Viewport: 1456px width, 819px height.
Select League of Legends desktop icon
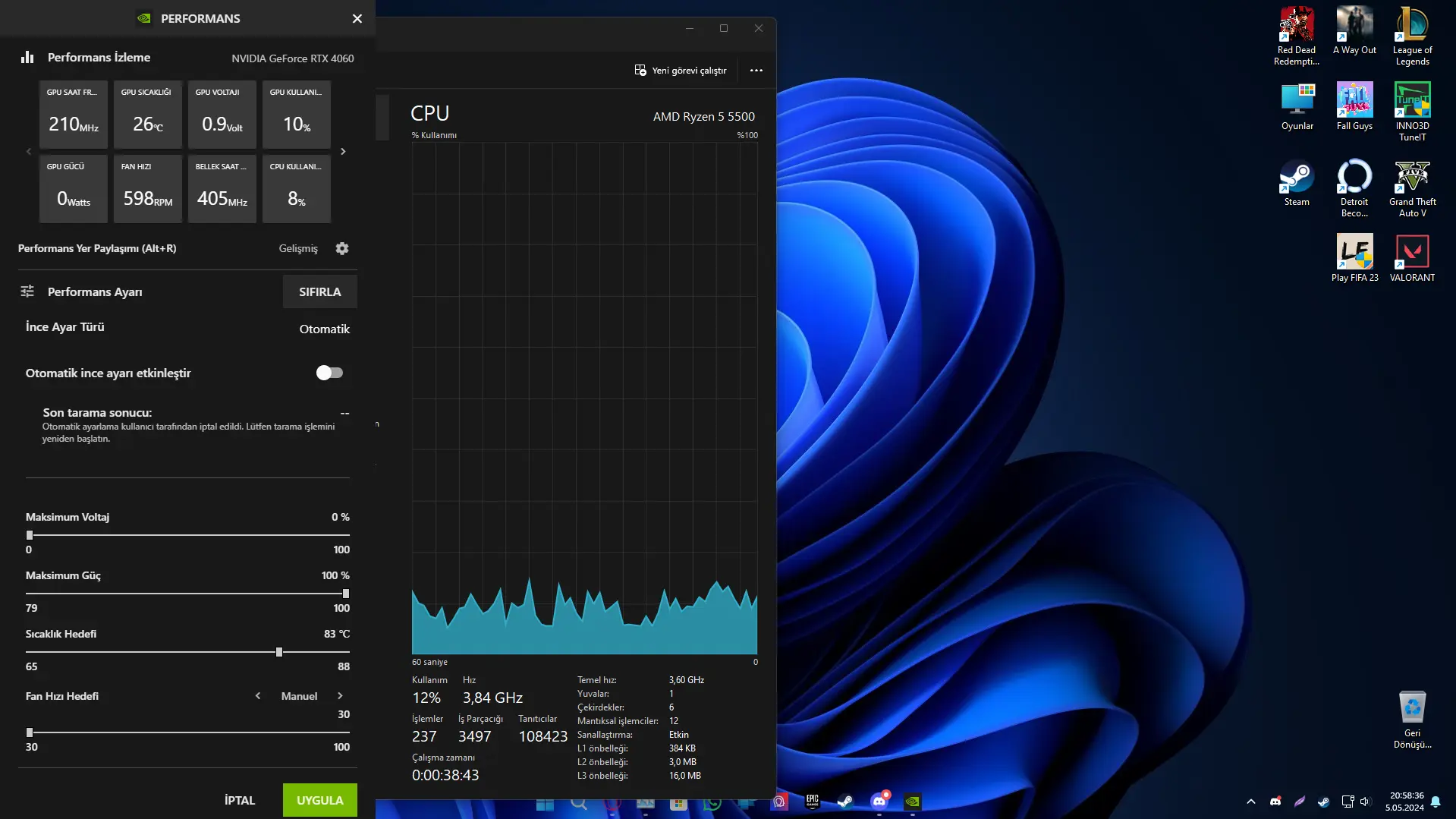[x=1412, y=36]
